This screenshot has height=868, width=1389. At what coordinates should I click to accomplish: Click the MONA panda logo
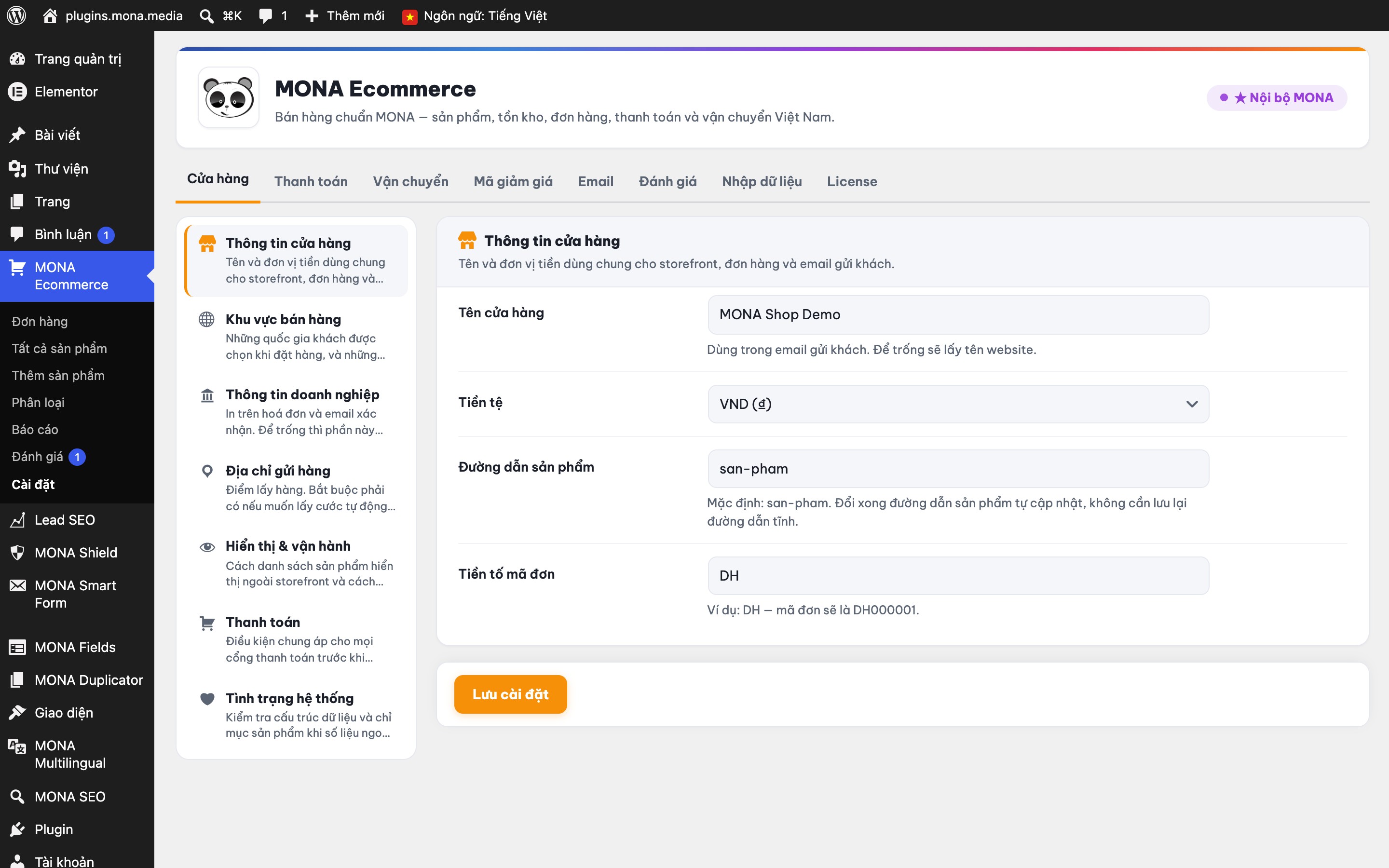[x=229, y=97]
